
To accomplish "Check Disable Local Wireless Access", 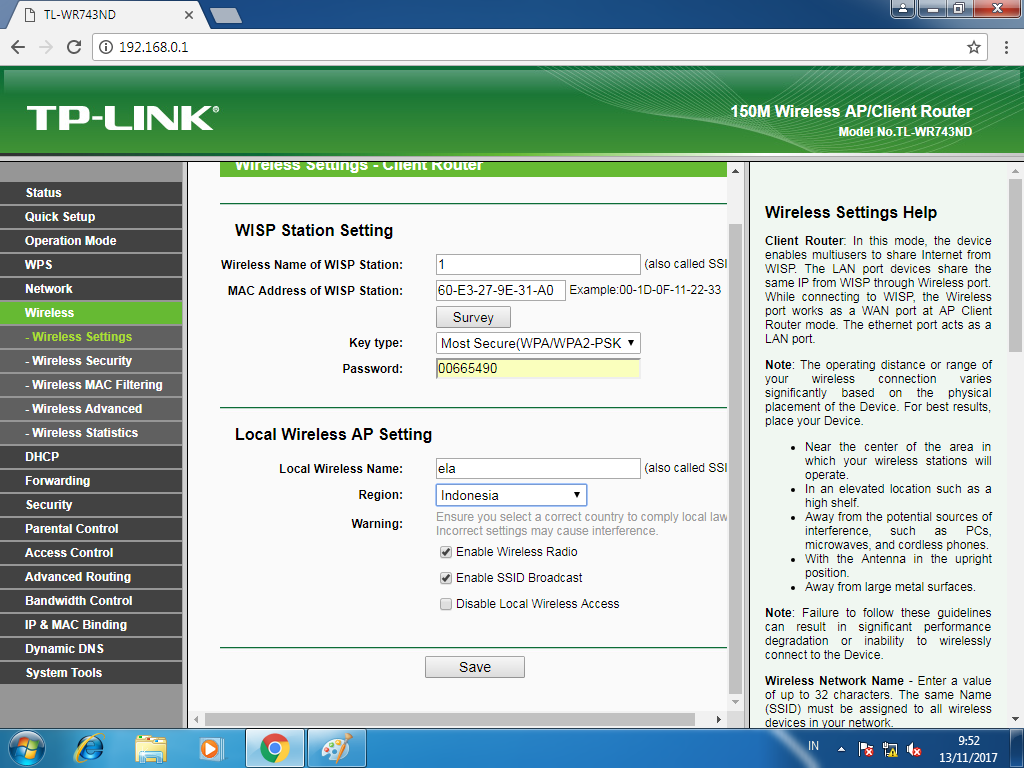I will [x=446, y=603].
